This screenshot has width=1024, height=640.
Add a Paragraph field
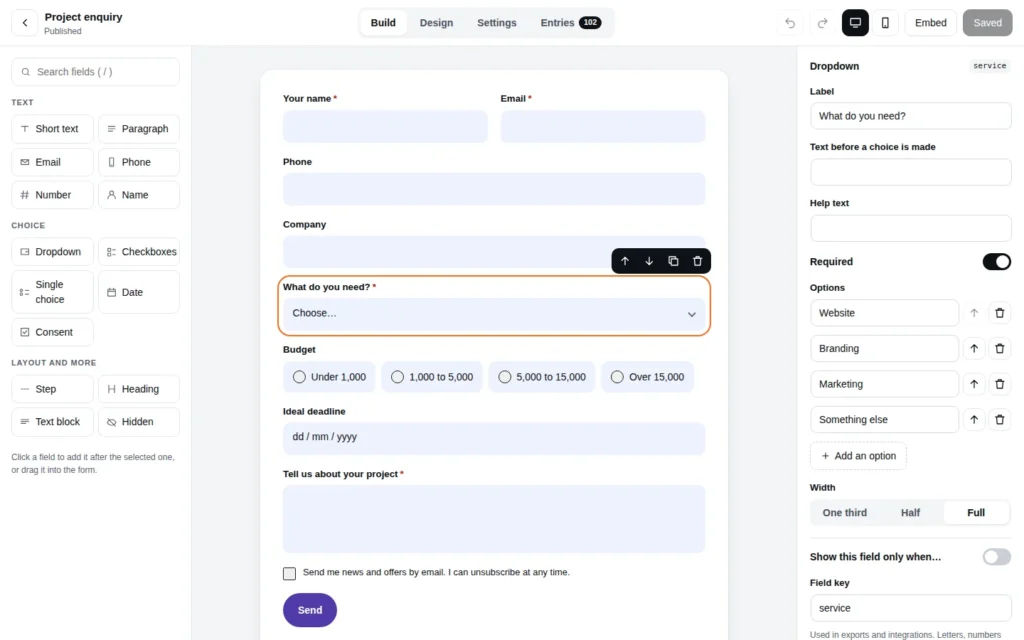pos(139,129)
